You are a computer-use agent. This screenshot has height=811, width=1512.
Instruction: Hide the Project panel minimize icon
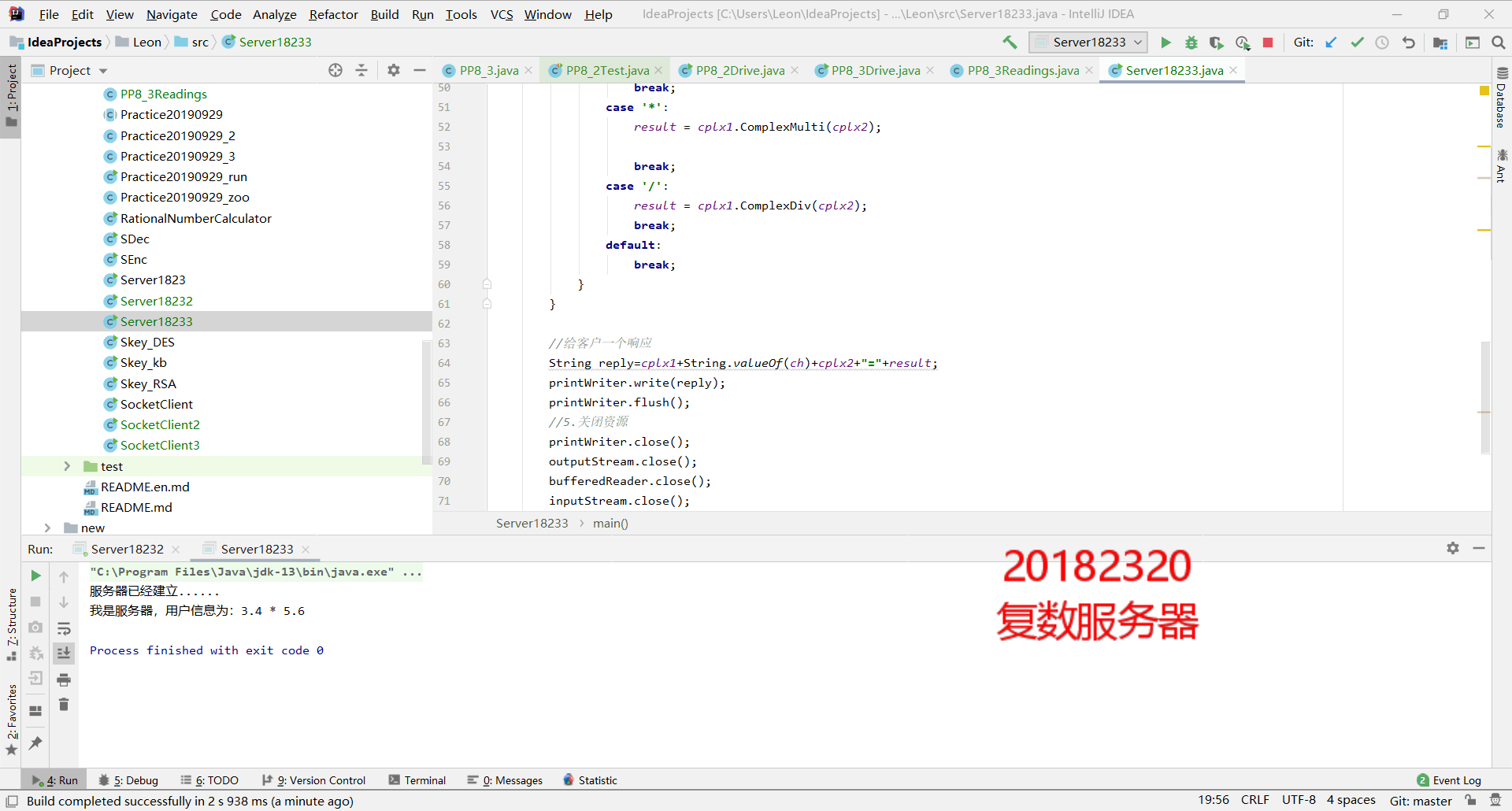tap(420, 70)
